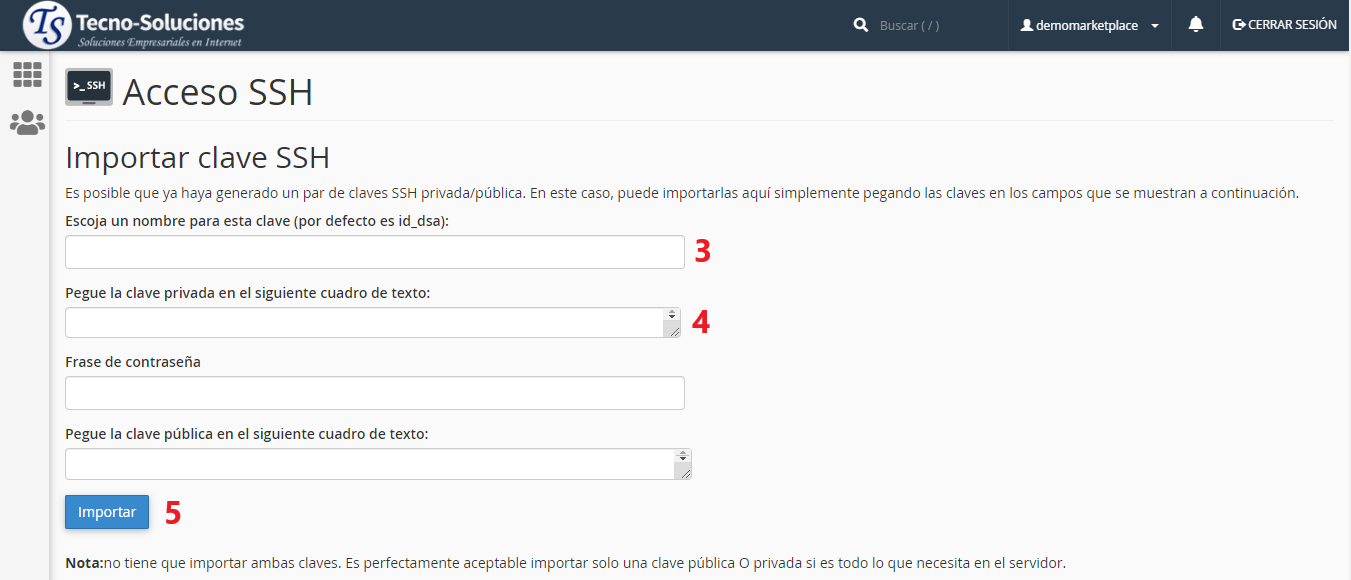The height and width of the screenshot is (580, 1351).
Task: Click the public key text area
Action: point(369,464)
